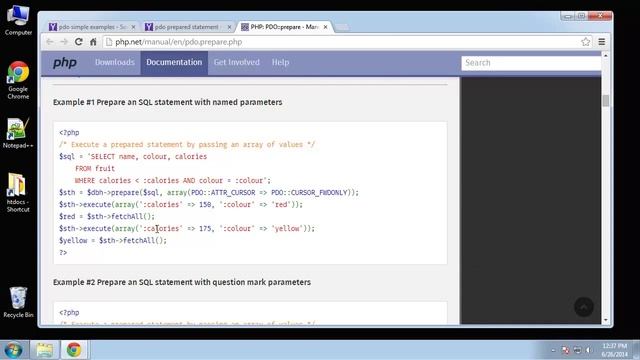Close the 'PHP: PDO::prepare' tab
Viewport: 640px width, 360px height.
click(x=325, y=27)
